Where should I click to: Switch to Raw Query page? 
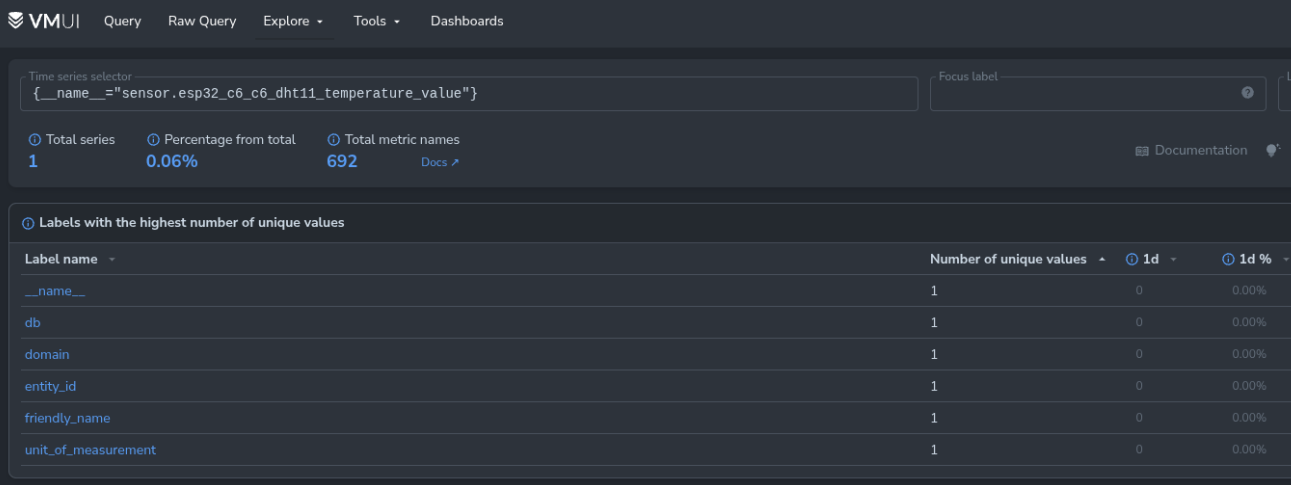click(x=202, y=21)
